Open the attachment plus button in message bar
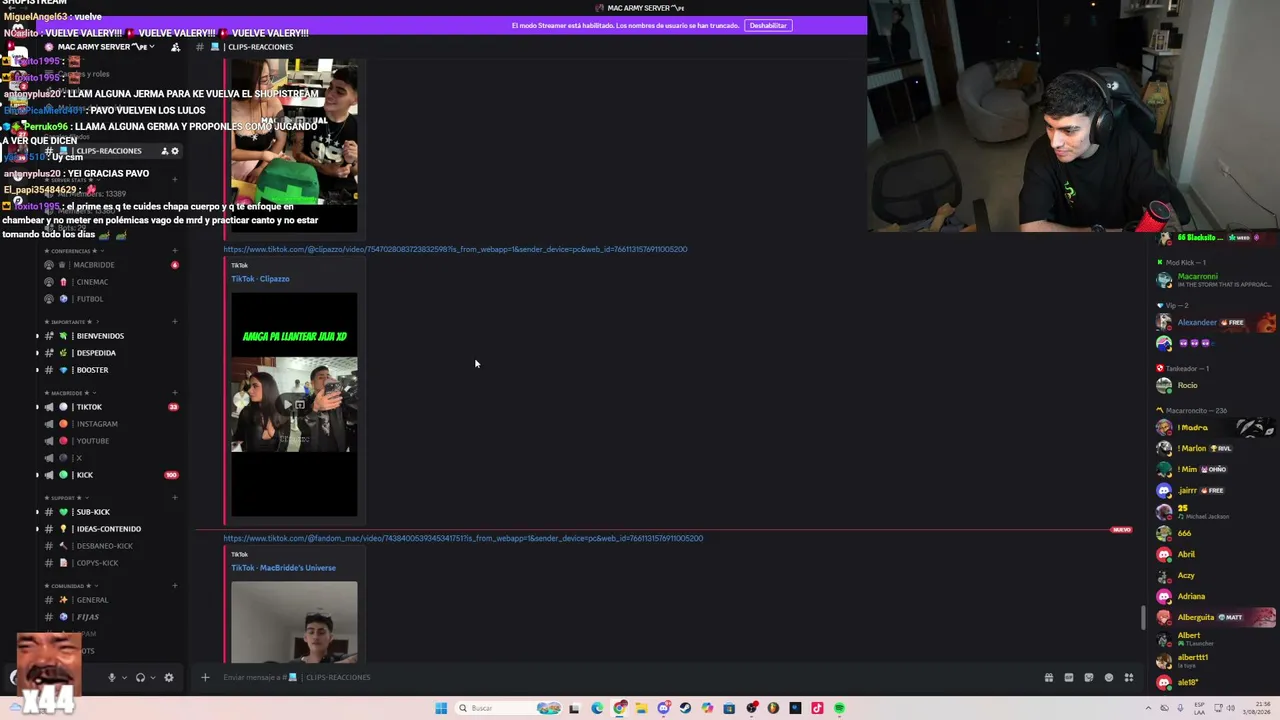The image size is (1280, 720). coord(205,677)
